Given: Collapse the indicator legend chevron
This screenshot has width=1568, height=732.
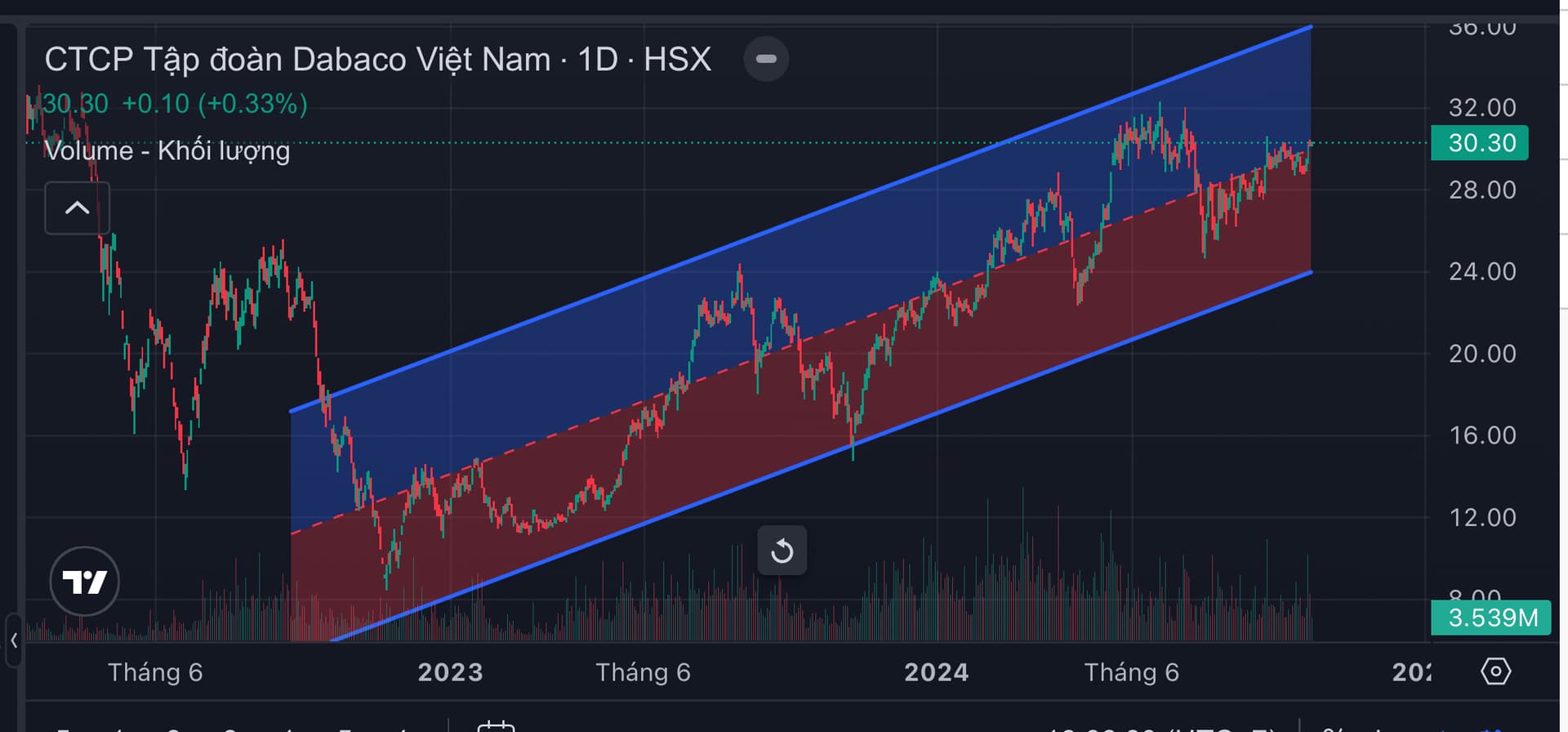Looking at the screenshot, I should click(77, 208).
